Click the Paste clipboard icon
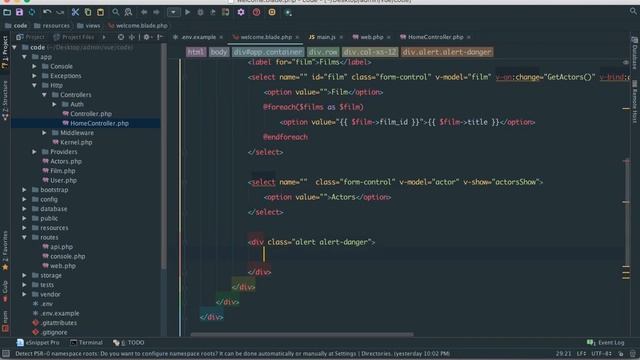Viewport: 640px width, 360px height. 100,12
